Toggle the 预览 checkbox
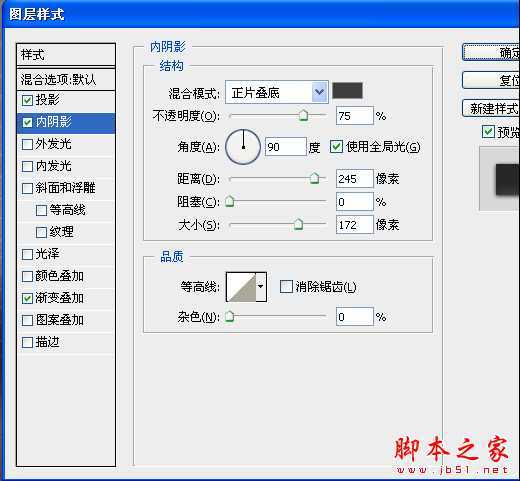520x481 pixels. [x=488, y=132]
